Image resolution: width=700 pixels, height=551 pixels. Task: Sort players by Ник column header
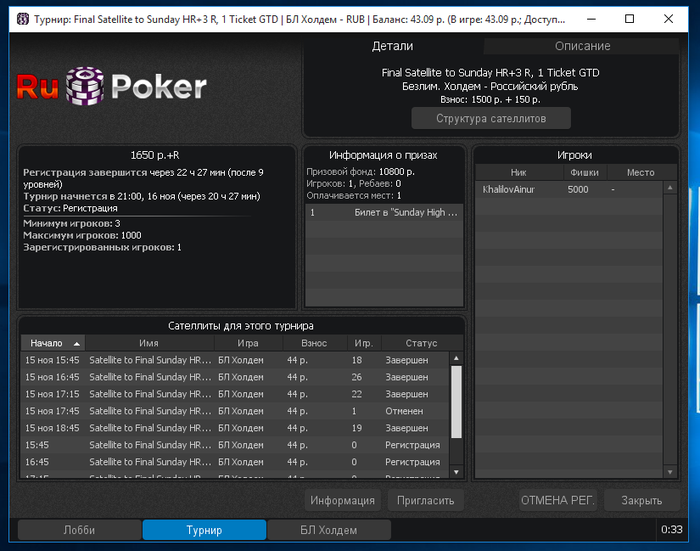(518, 172)
